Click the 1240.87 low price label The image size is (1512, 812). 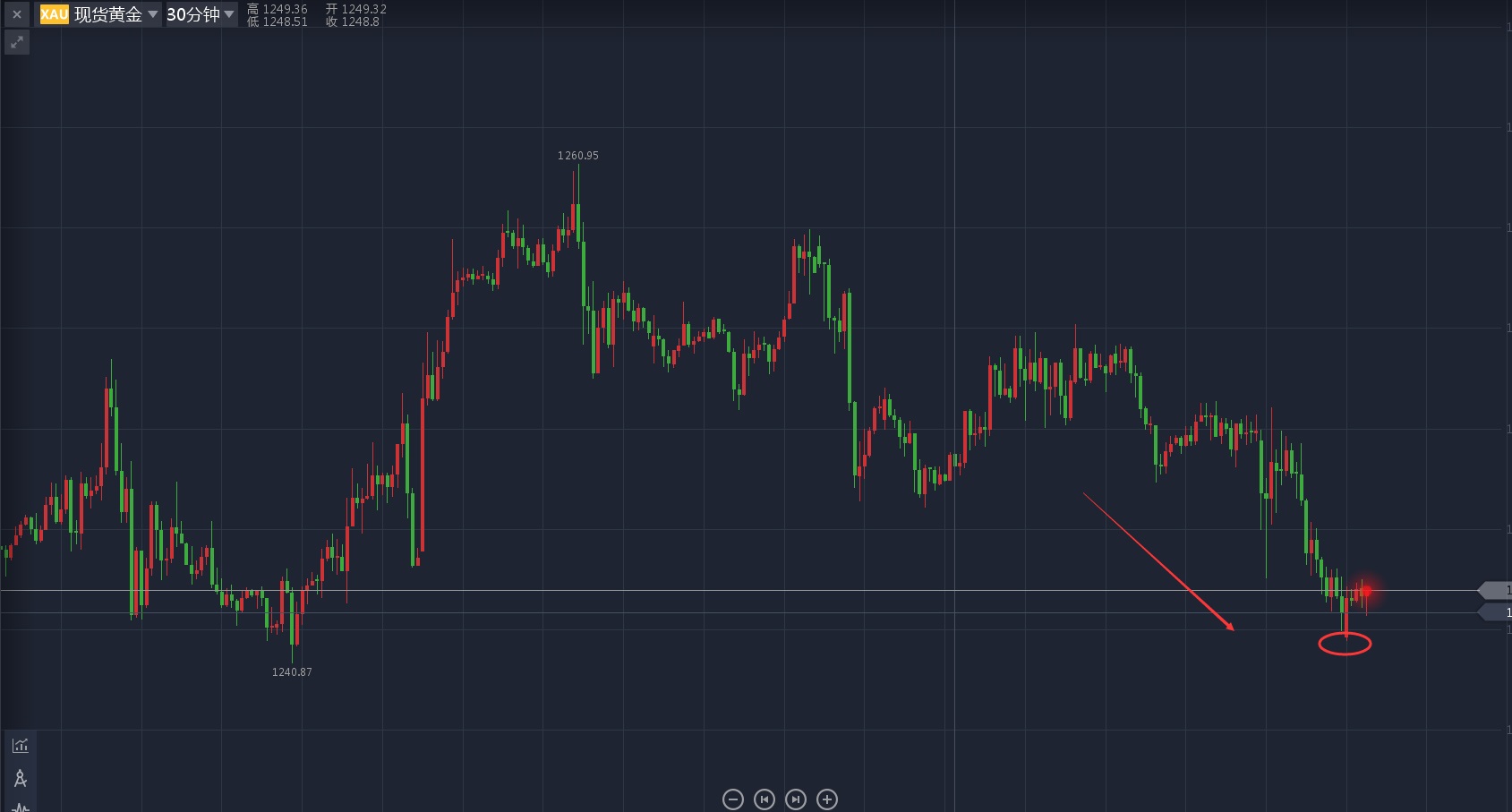pyautogui.click(x=292, y=672)
